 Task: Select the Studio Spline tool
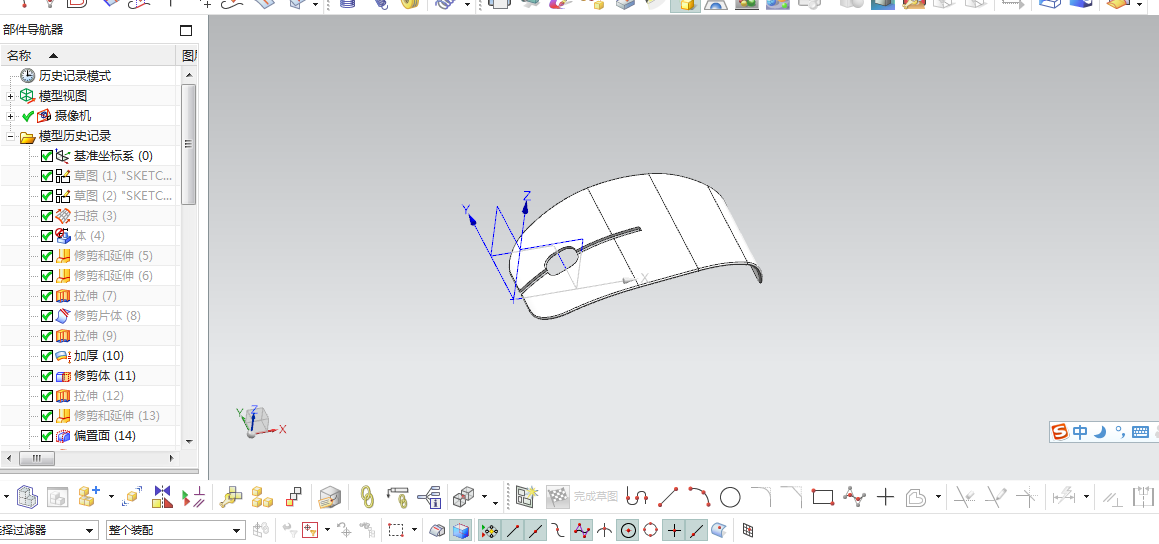[854, 497]
